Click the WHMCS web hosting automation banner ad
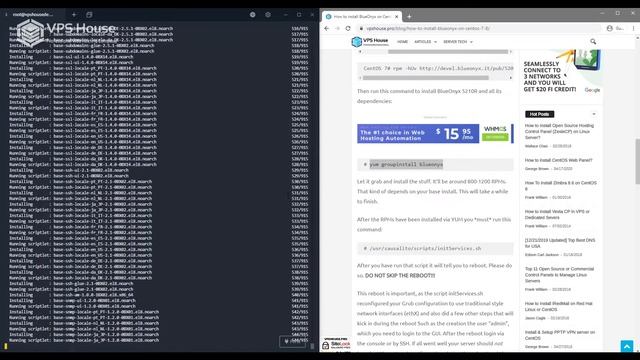The width and height of the screenshot is (640, 360). [435, 133]
